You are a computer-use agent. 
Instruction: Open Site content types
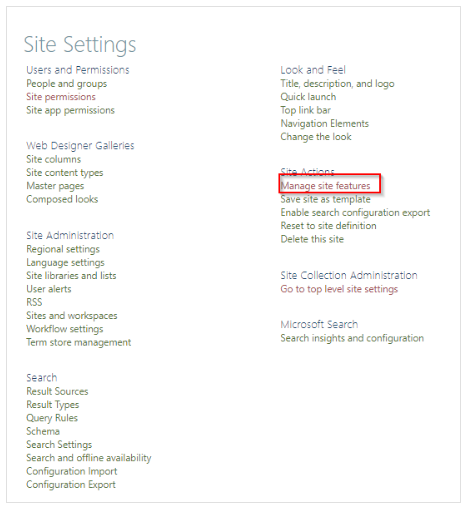[65, 173]
